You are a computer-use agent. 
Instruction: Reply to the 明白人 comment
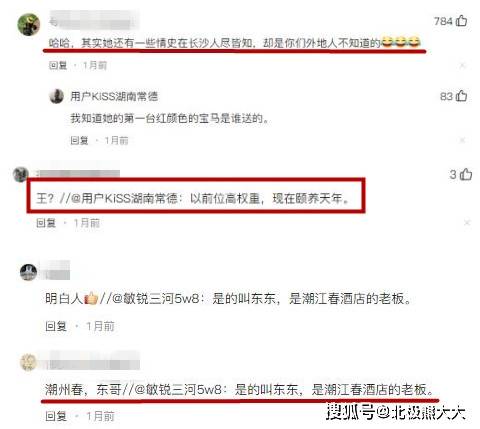coord(56,326)
